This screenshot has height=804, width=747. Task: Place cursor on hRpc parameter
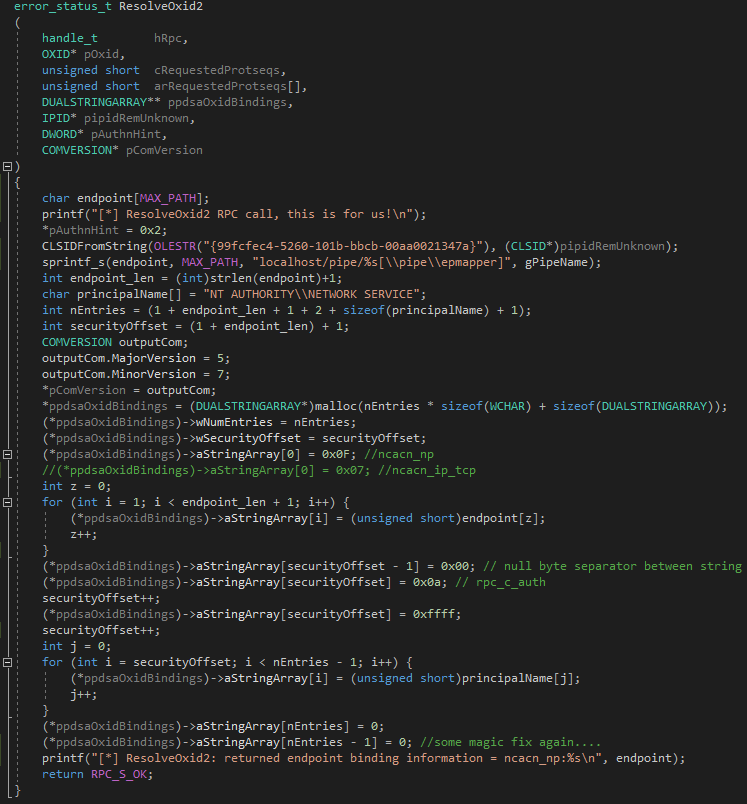click(x=170, y=38)
